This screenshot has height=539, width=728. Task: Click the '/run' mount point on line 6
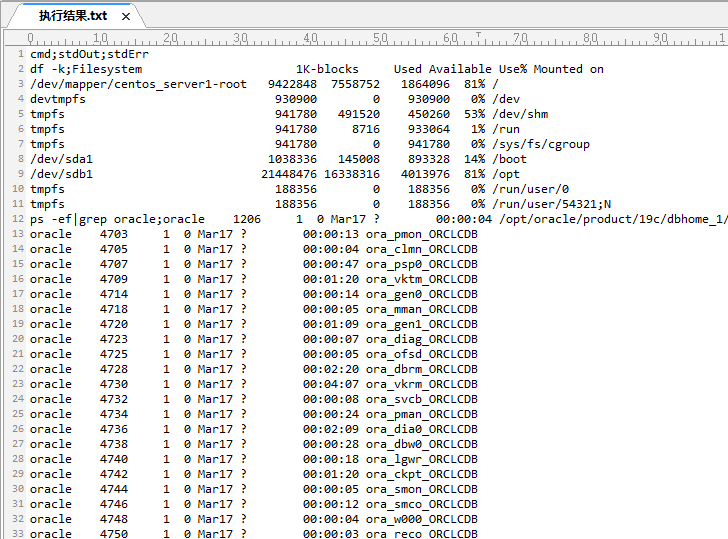[506, 129]
